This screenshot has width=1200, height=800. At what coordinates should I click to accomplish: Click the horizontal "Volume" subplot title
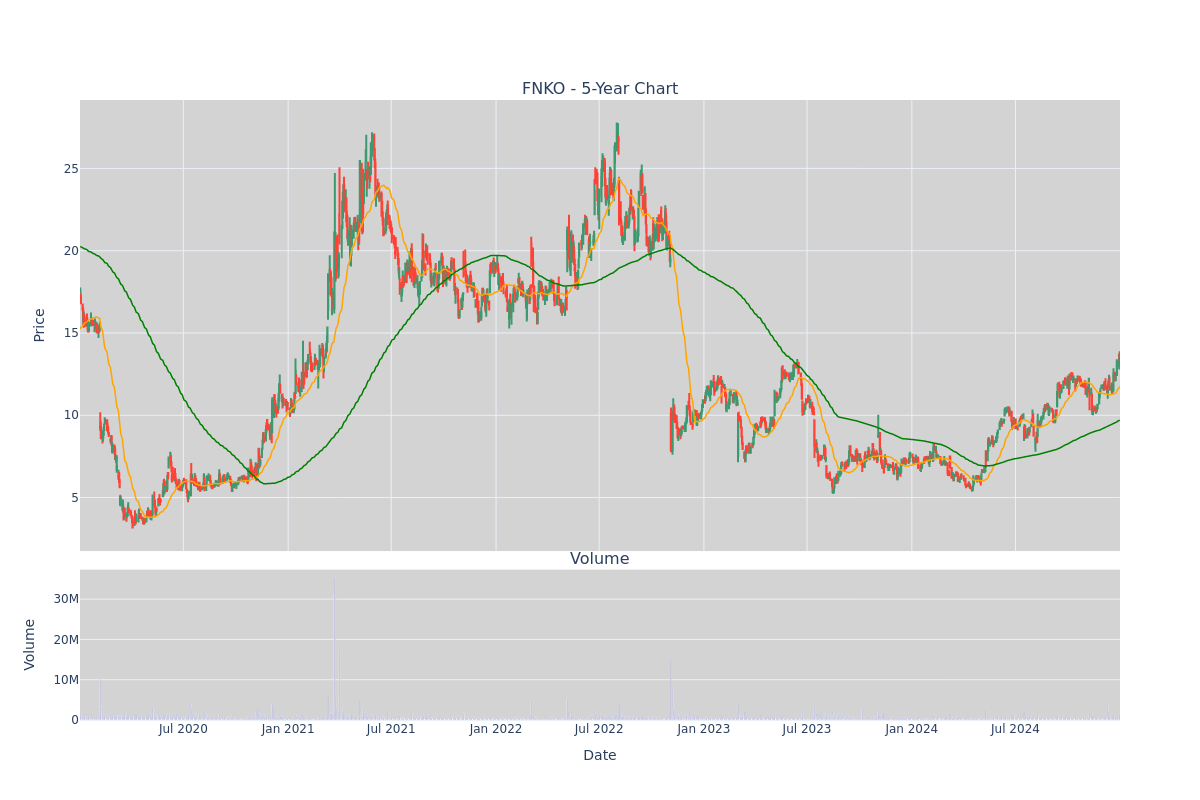point(600,559)
